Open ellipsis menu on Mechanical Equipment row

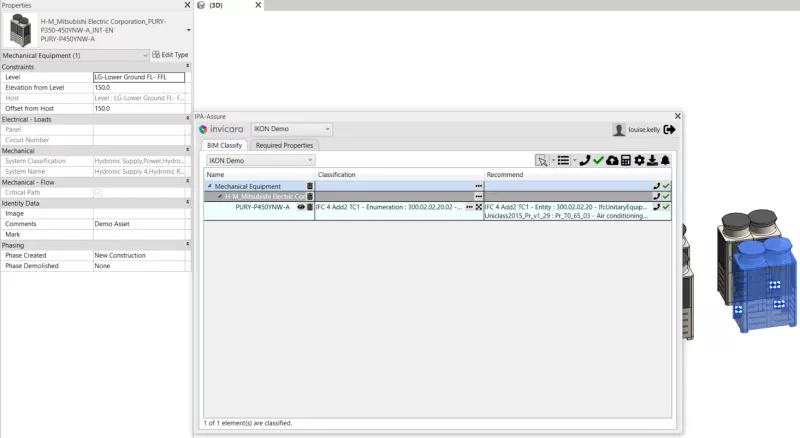(x=479, y=186)
